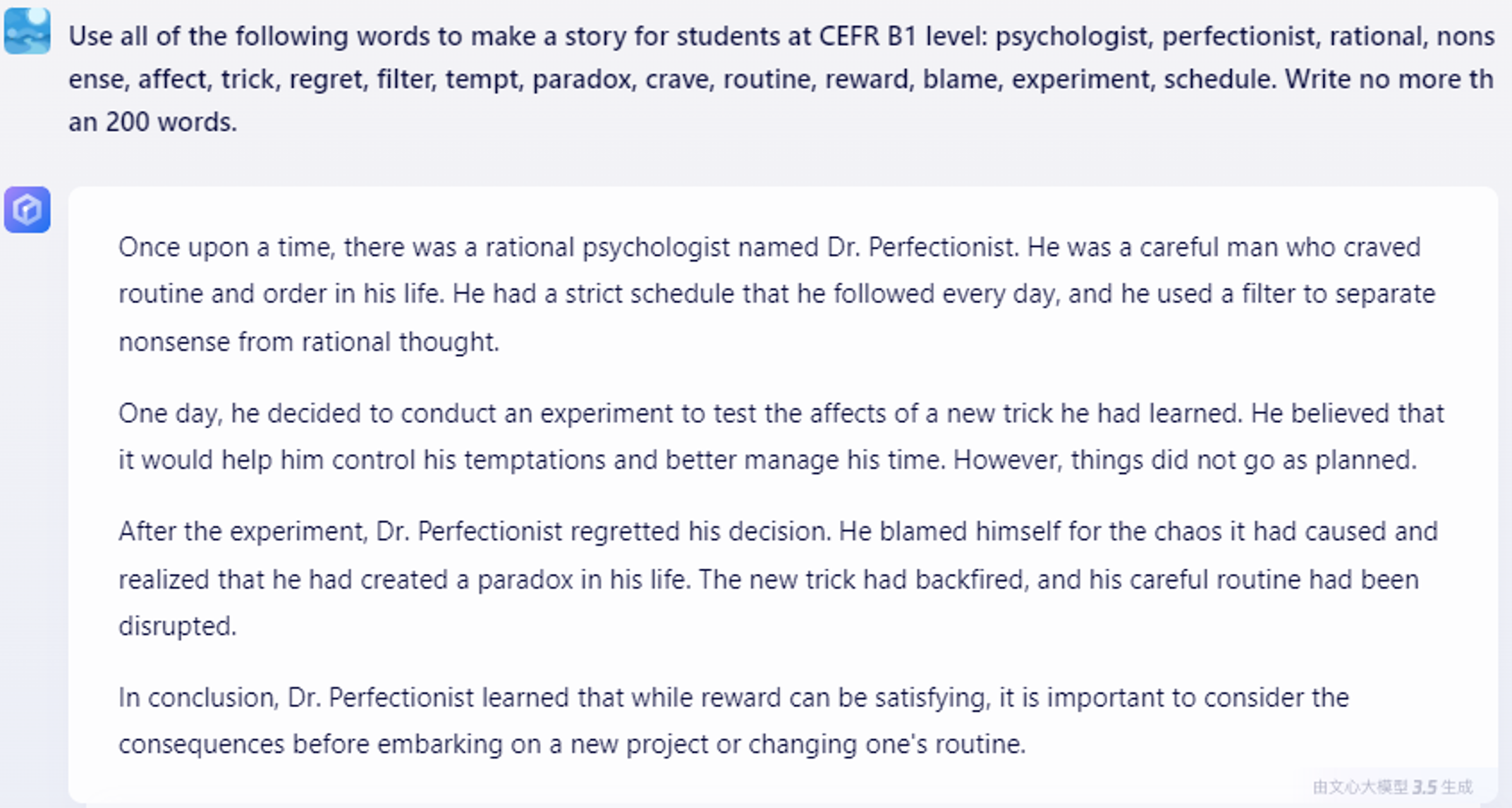Click the word 'psychologist' in the first paragraph
The width and height of the screenshot is (1512, 808).
click(x=656, y=247)
